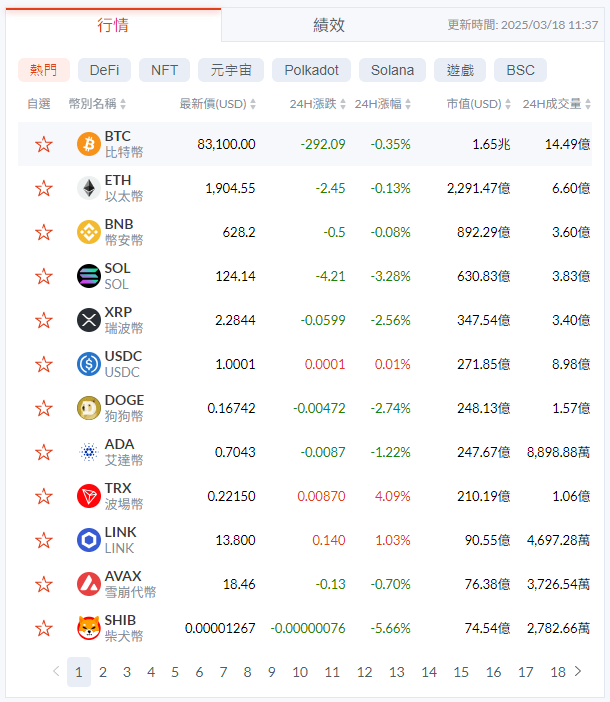Sort by 最新價(USD) column
Viewport: 610px width, 702px height.
click(x=217, y=104)
